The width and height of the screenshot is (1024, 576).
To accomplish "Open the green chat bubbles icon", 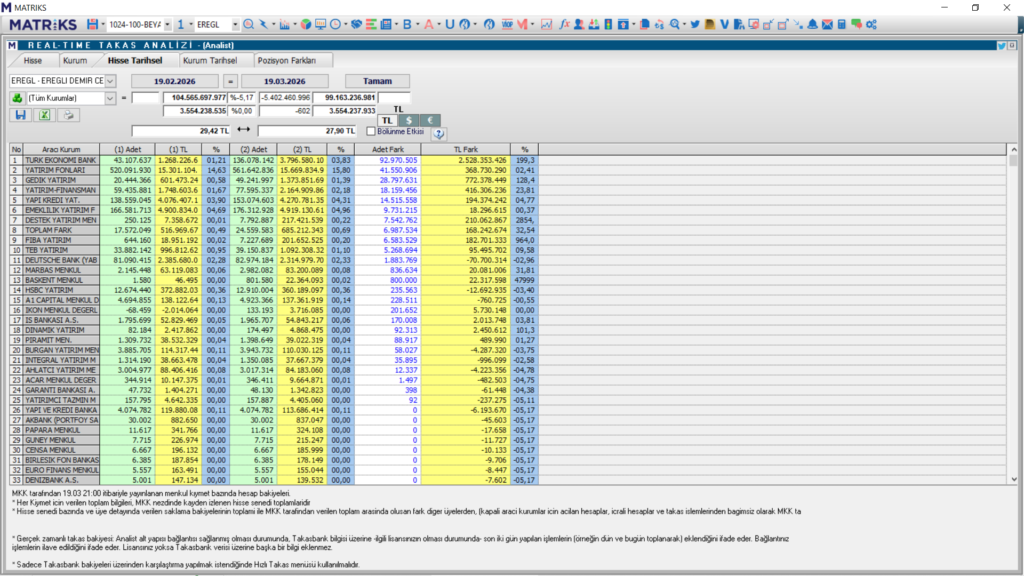I will tap(856, 24).
